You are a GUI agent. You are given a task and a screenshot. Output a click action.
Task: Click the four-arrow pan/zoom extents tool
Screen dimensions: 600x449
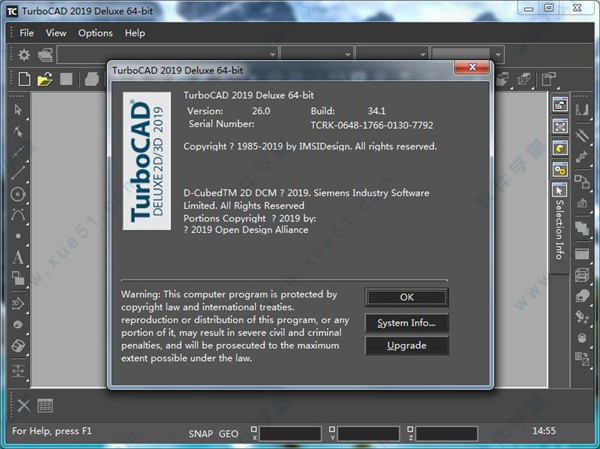(18, 371)
